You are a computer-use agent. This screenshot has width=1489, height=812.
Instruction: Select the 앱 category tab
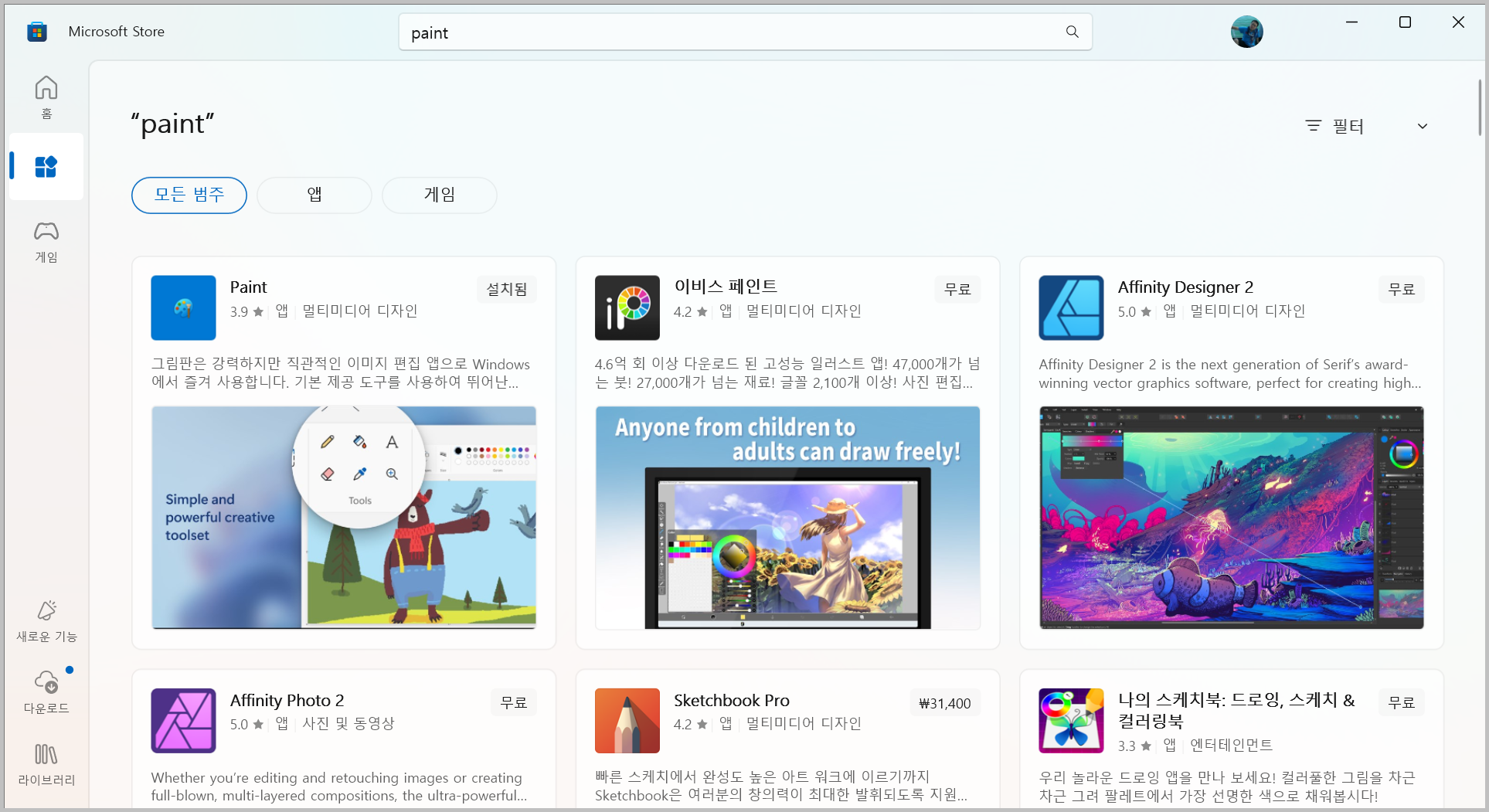314,195
